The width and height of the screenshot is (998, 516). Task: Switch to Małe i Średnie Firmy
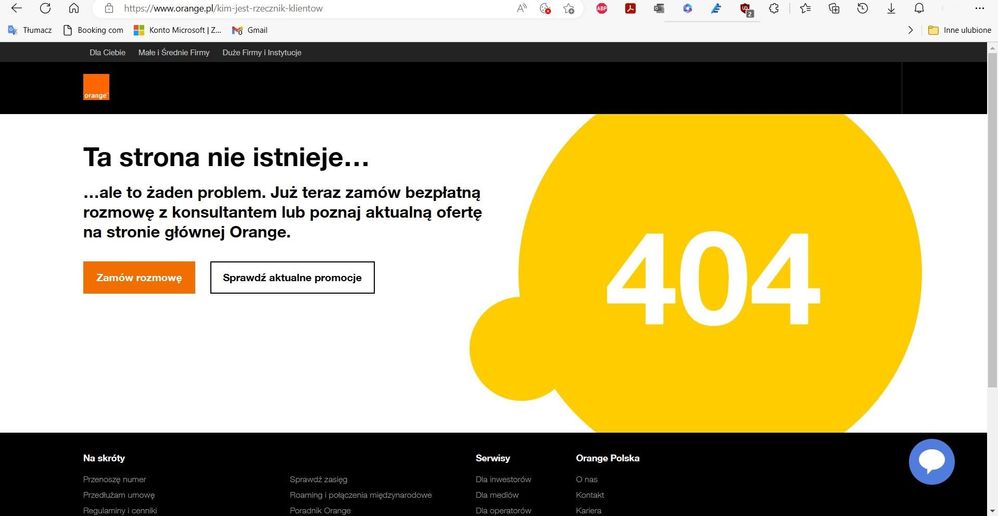point(174,52)
